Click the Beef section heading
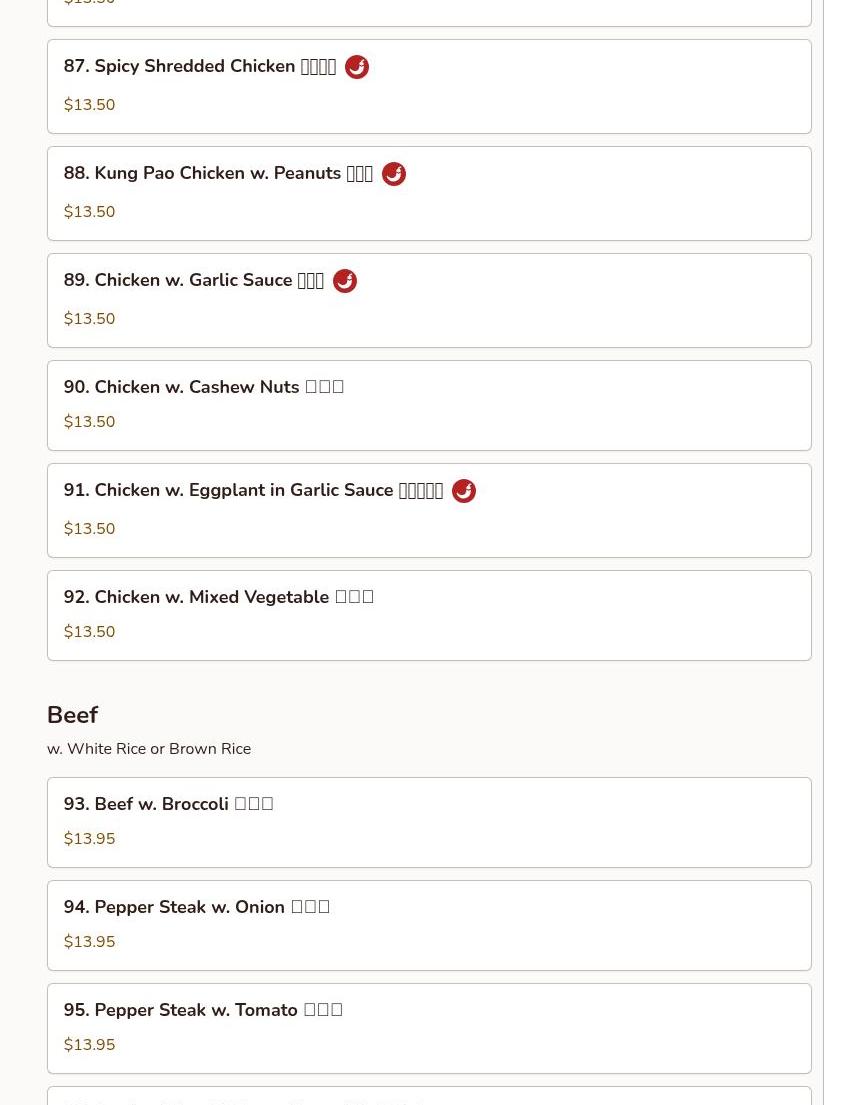 pos(73,715)
